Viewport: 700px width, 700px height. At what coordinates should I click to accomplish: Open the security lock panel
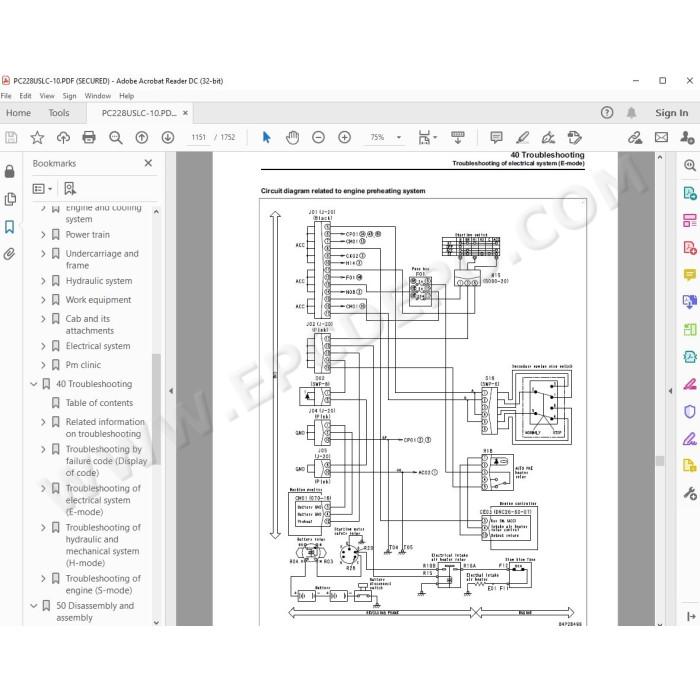(9, 171)
